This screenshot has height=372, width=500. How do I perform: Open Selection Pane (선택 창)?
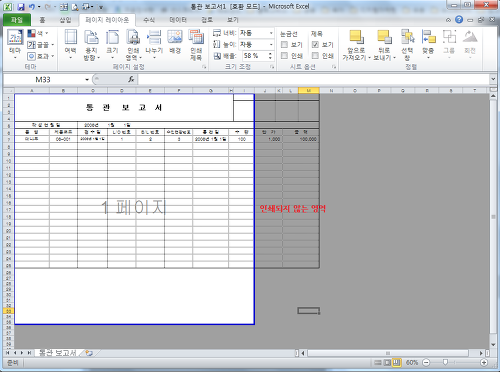tap(407, 45)
